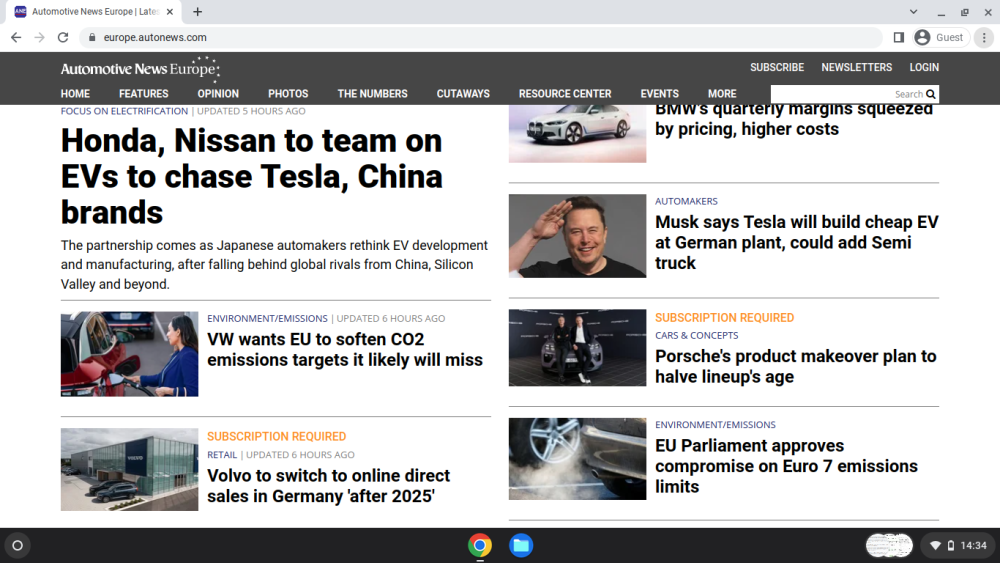Click the address bar URL europe.autonews.com
1000x563 pixels.
(155, 38)
